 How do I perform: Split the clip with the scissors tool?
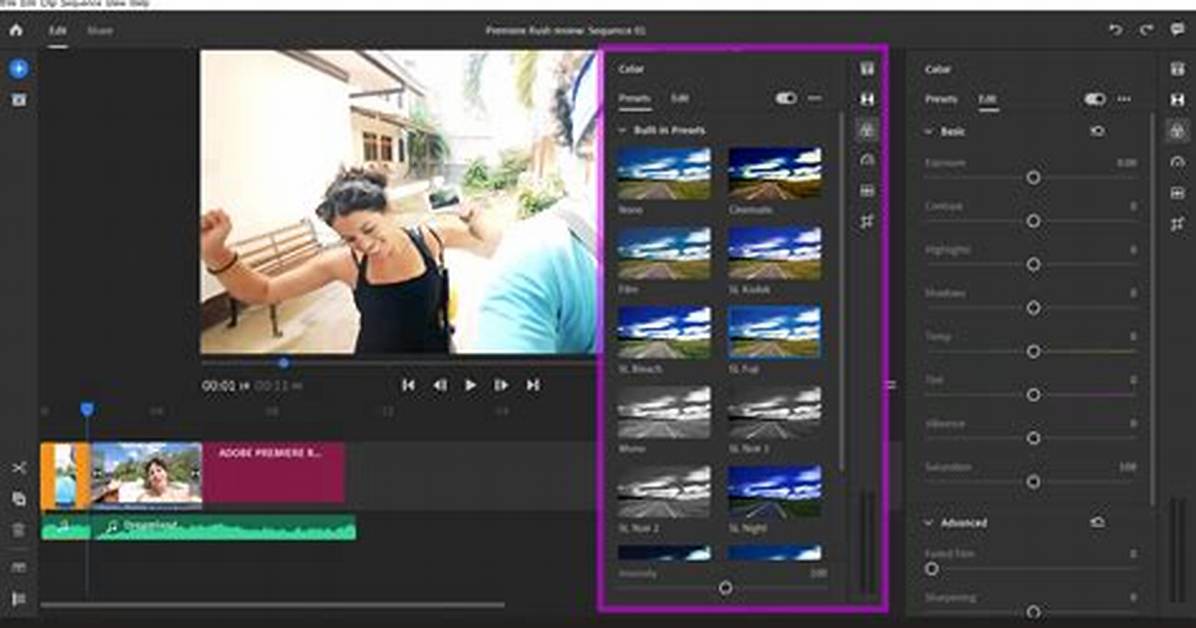coord(19,468)
